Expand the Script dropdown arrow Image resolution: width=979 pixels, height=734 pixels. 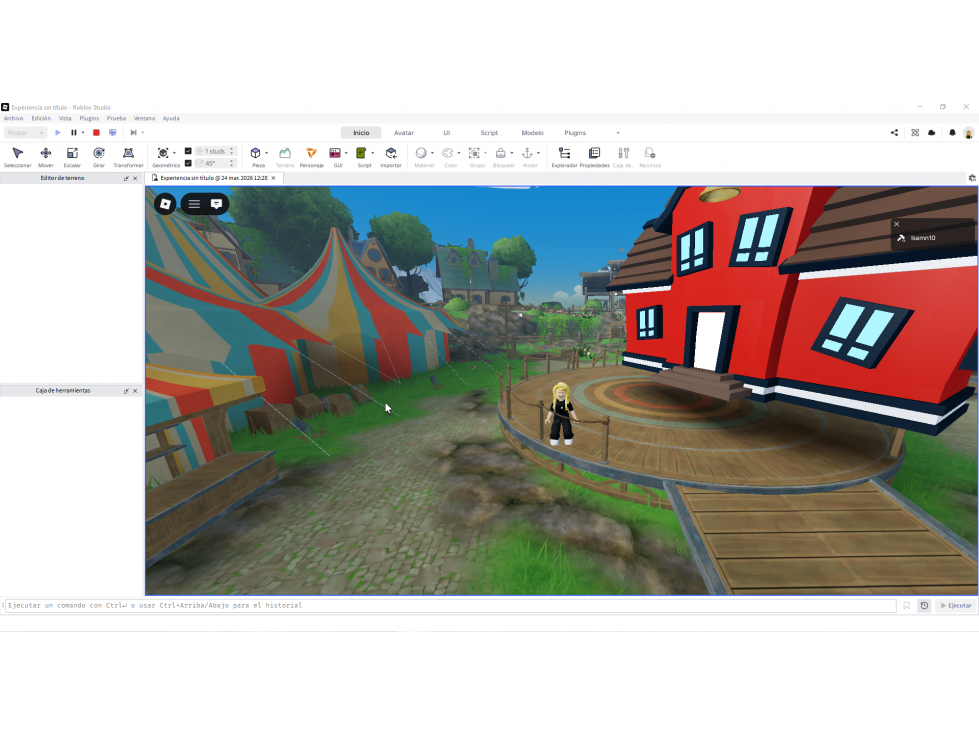click(373, 154)
